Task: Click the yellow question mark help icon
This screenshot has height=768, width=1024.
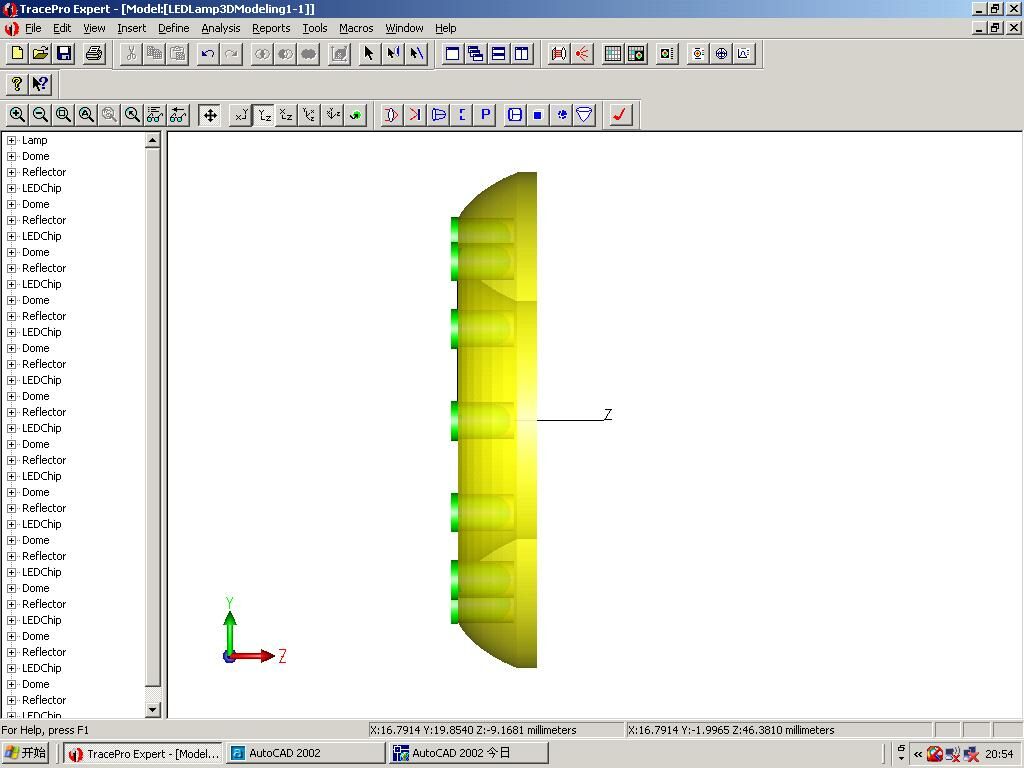Action: [17, 84]
